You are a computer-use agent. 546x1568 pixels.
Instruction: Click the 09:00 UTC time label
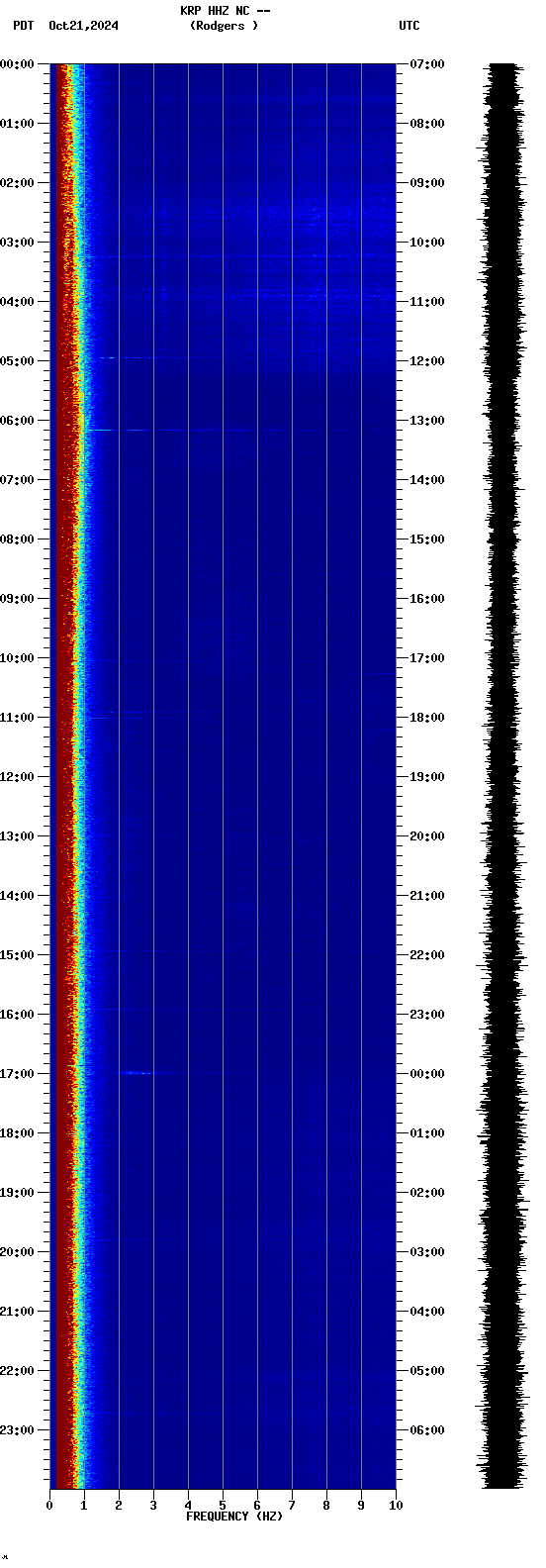427,183
